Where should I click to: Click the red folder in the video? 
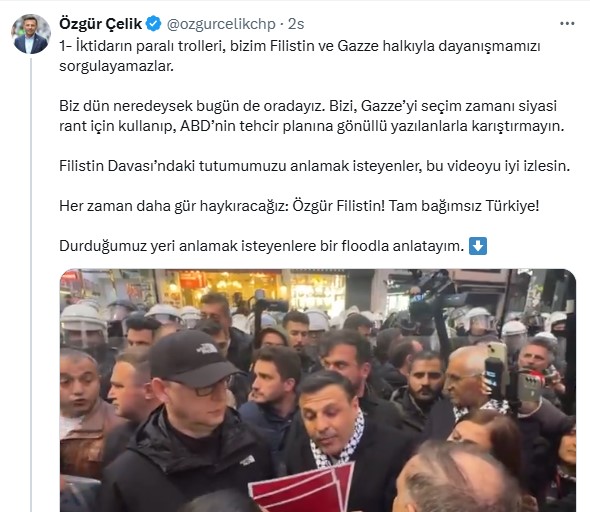click(x=303, y=487)
